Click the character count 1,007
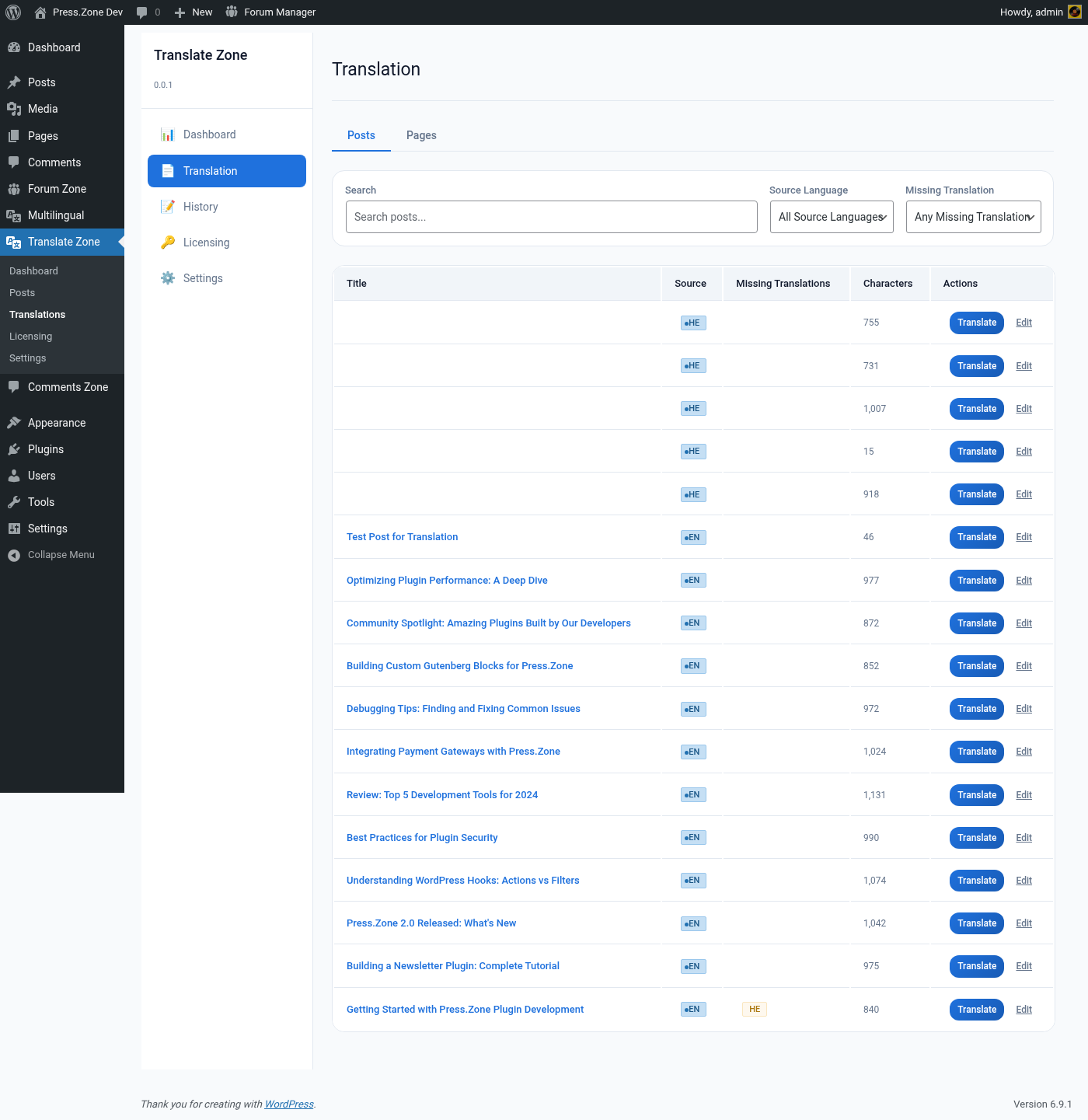 pos(874,409)
